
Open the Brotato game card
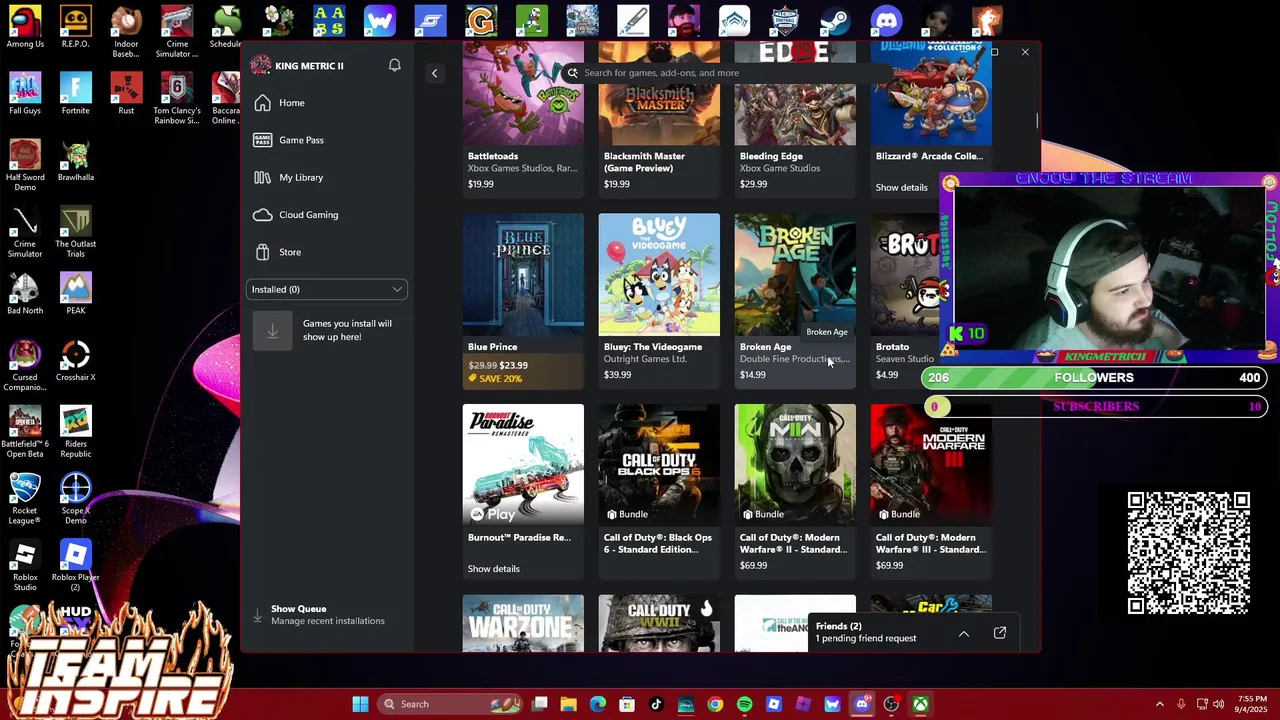pyautogui.click(x=905, y=300)
